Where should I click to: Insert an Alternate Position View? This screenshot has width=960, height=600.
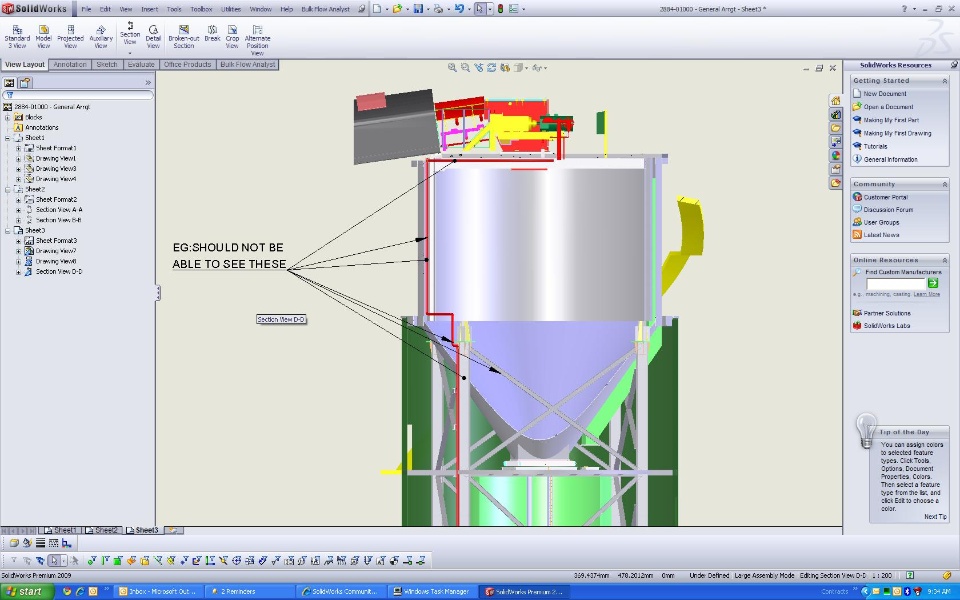257,40
